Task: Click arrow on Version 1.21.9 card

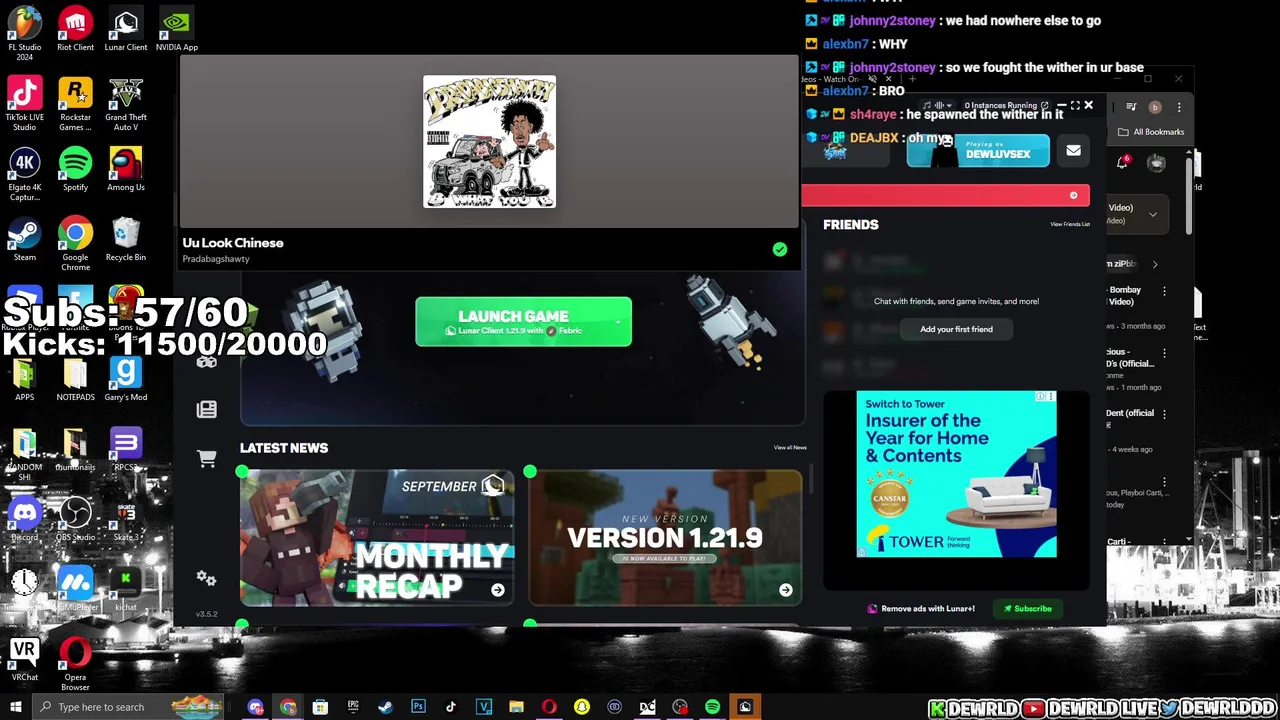Action: tap(785, 590)
